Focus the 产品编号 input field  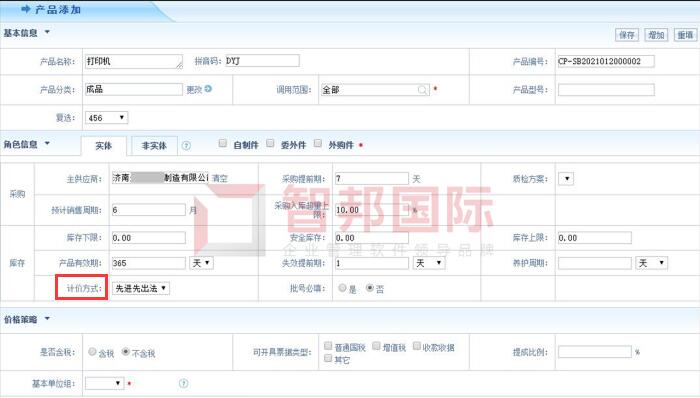tap(606, 61)
